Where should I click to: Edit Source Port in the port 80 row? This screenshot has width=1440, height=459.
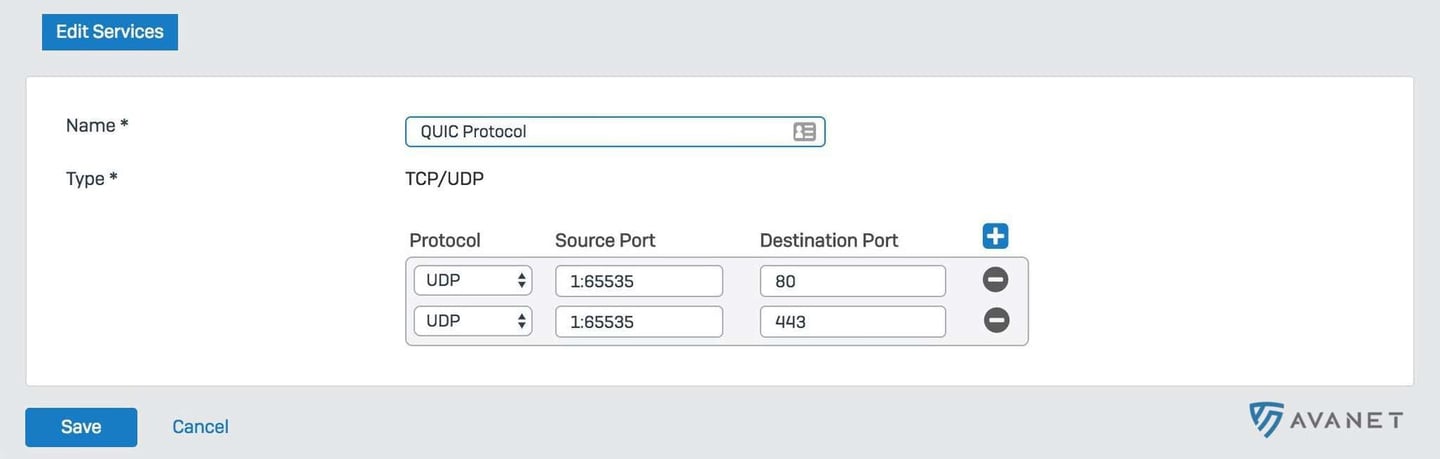pyautogui.click(x=639, y=281)
